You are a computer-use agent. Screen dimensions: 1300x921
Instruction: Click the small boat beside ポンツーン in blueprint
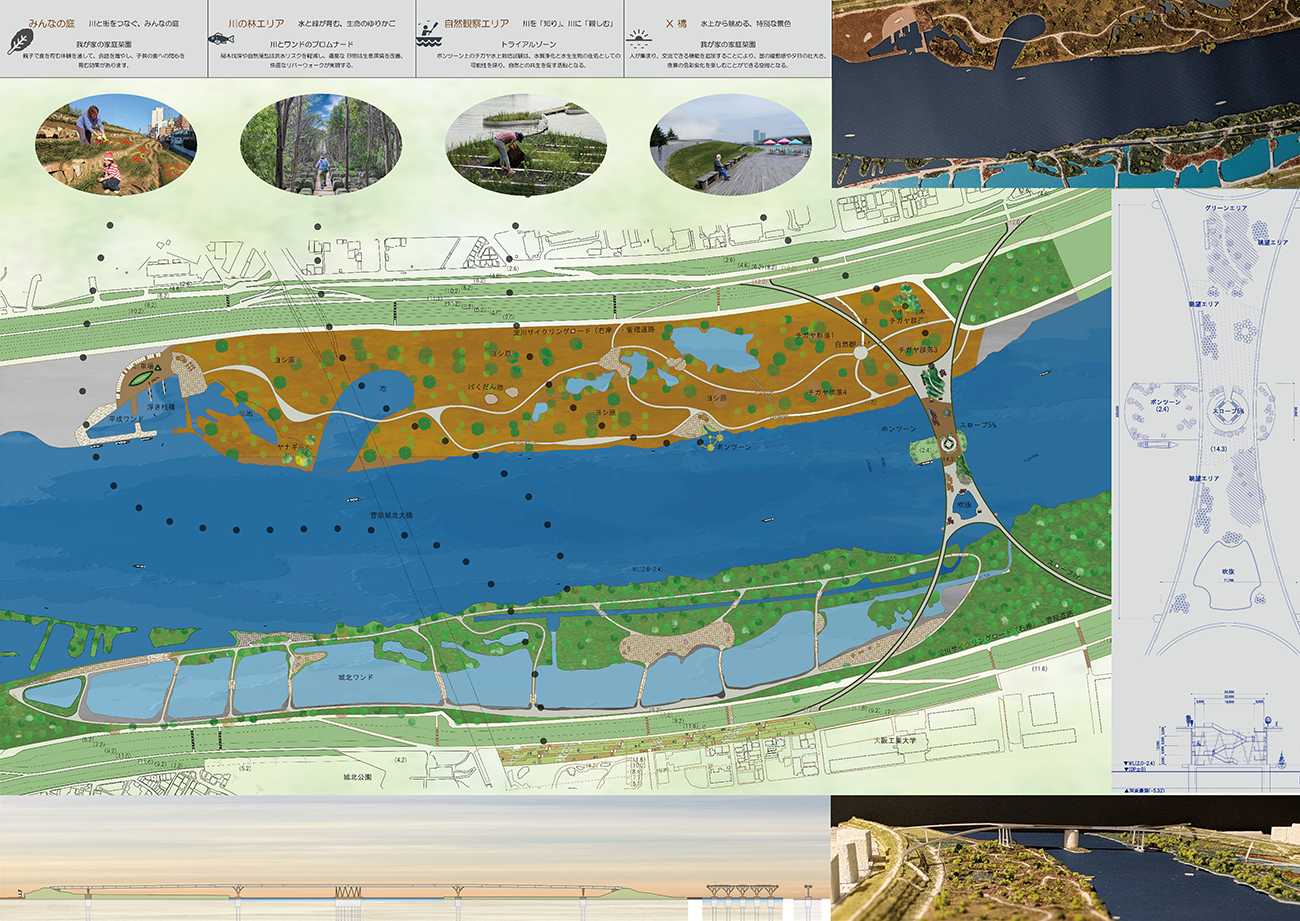[x=1150, y=443]
